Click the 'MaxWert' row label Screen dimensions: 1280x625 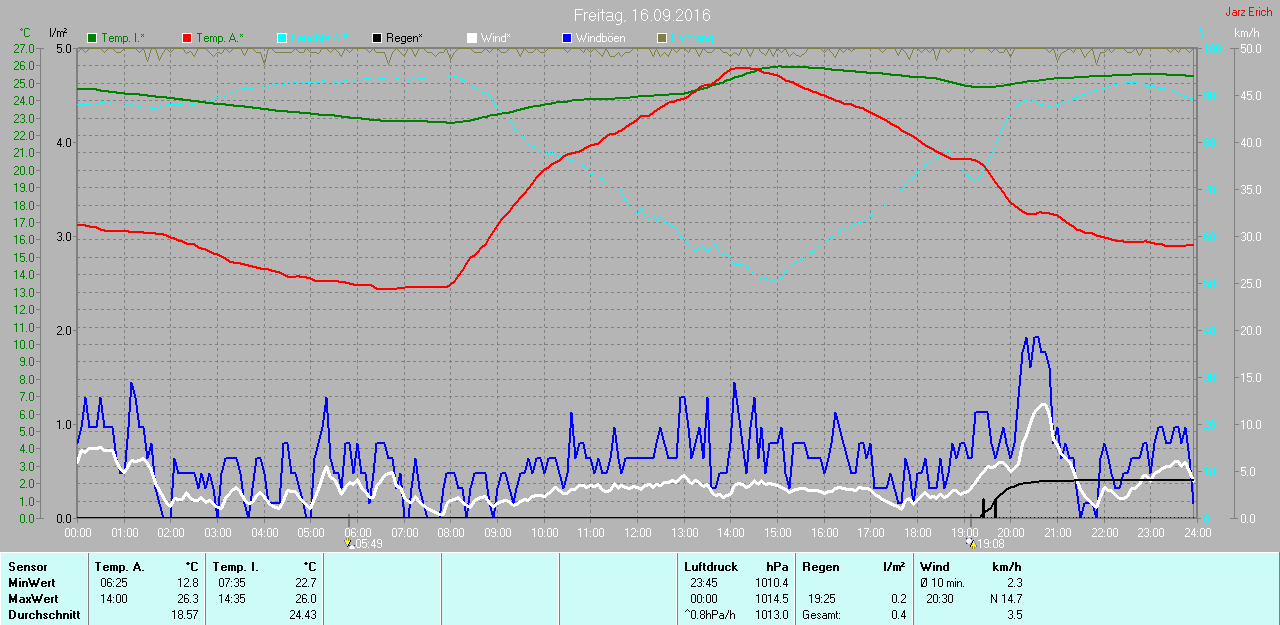tap(31, 599)
